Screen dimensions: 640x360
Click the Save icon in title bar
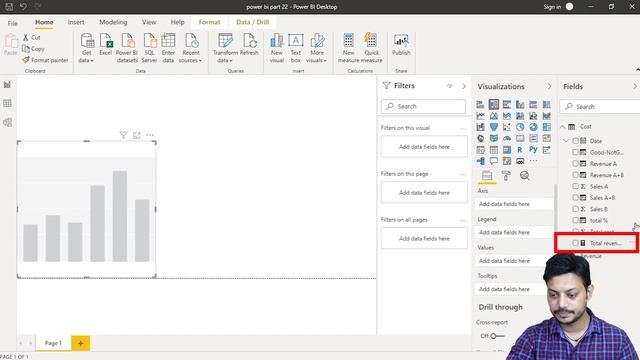click(x=9, y=7)
